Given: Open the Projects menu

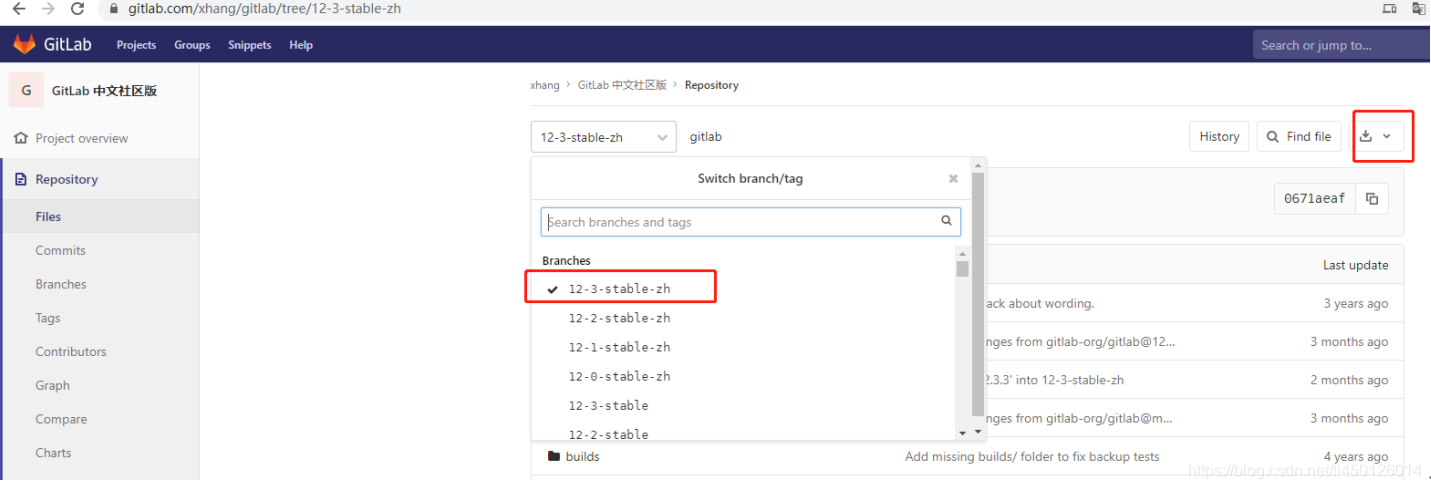Looking at the screenshot, I should 136,45.
